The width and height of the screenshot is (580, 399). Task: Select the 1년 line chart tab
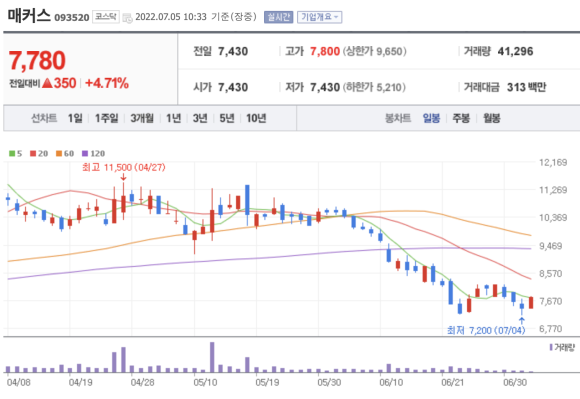173,118
